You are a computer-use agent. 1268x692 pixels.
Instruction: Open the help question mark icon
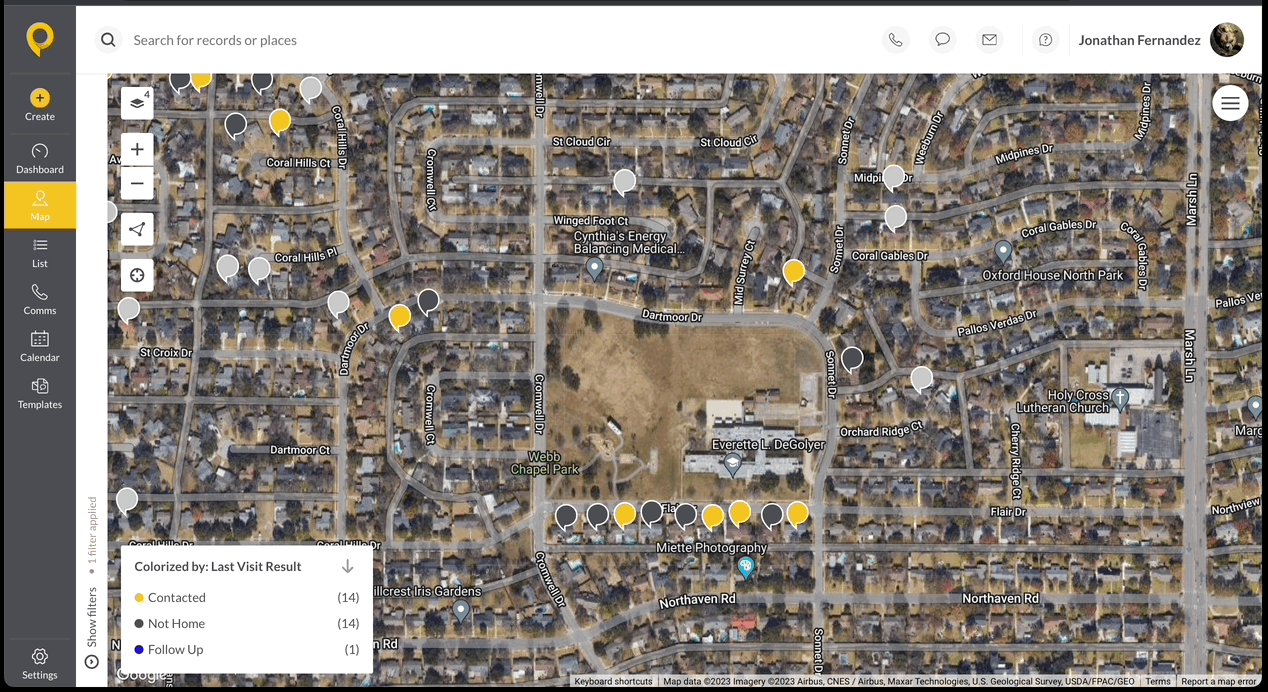click(1045, 40)
